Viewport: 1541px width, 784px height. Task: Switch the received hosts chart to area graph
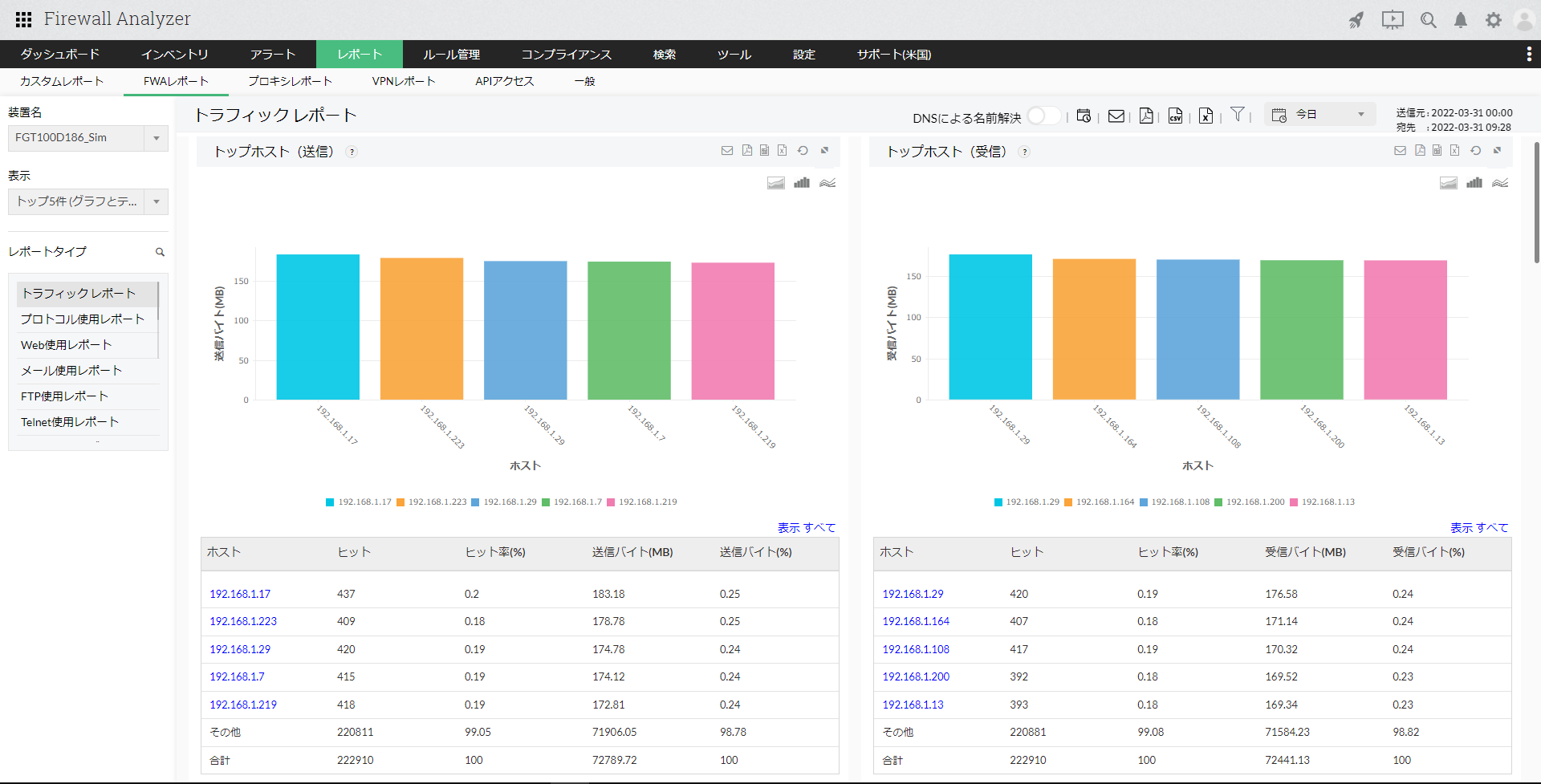point(1448,183)
